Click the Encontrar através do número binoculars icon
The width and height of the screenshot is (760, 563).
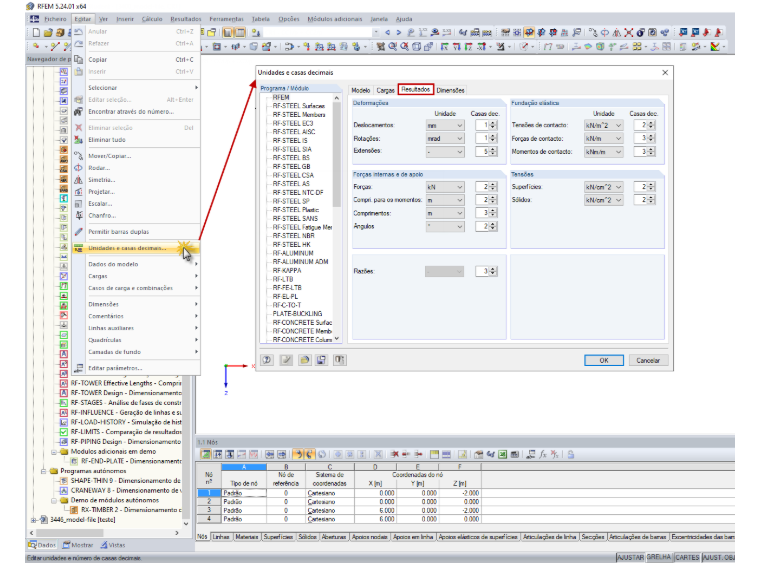click(x=79, y=111)
